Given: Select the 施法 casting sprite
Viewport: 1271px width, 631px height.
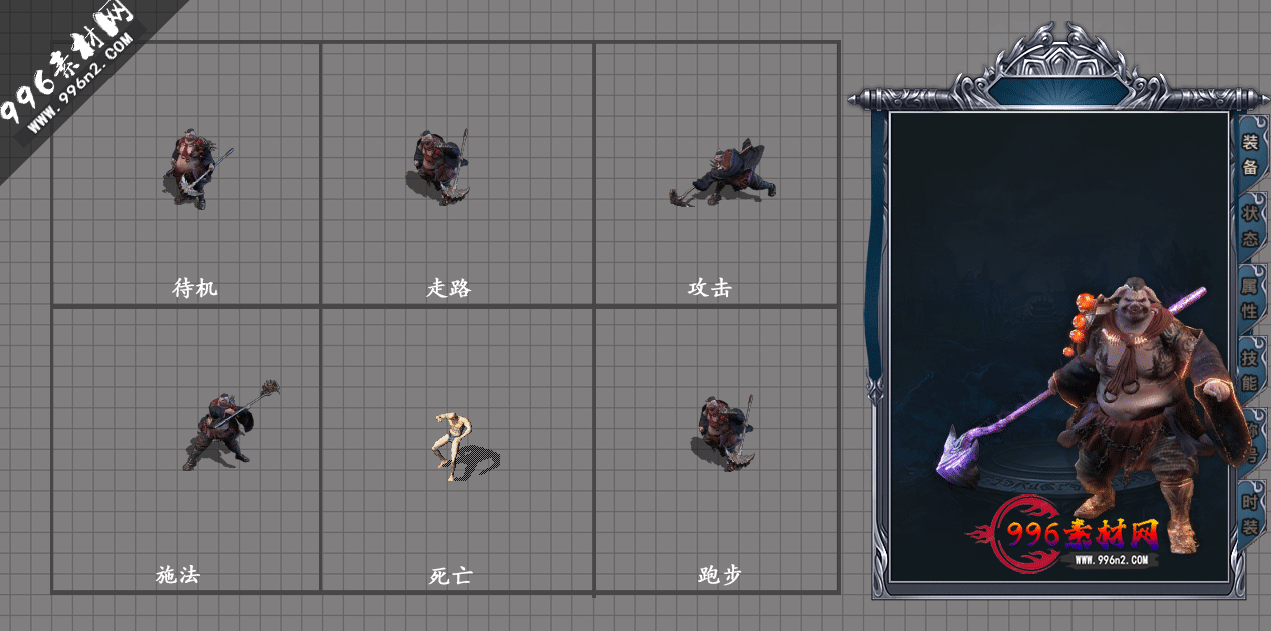Looking at the screenshot, I should [x=230, y=425].
